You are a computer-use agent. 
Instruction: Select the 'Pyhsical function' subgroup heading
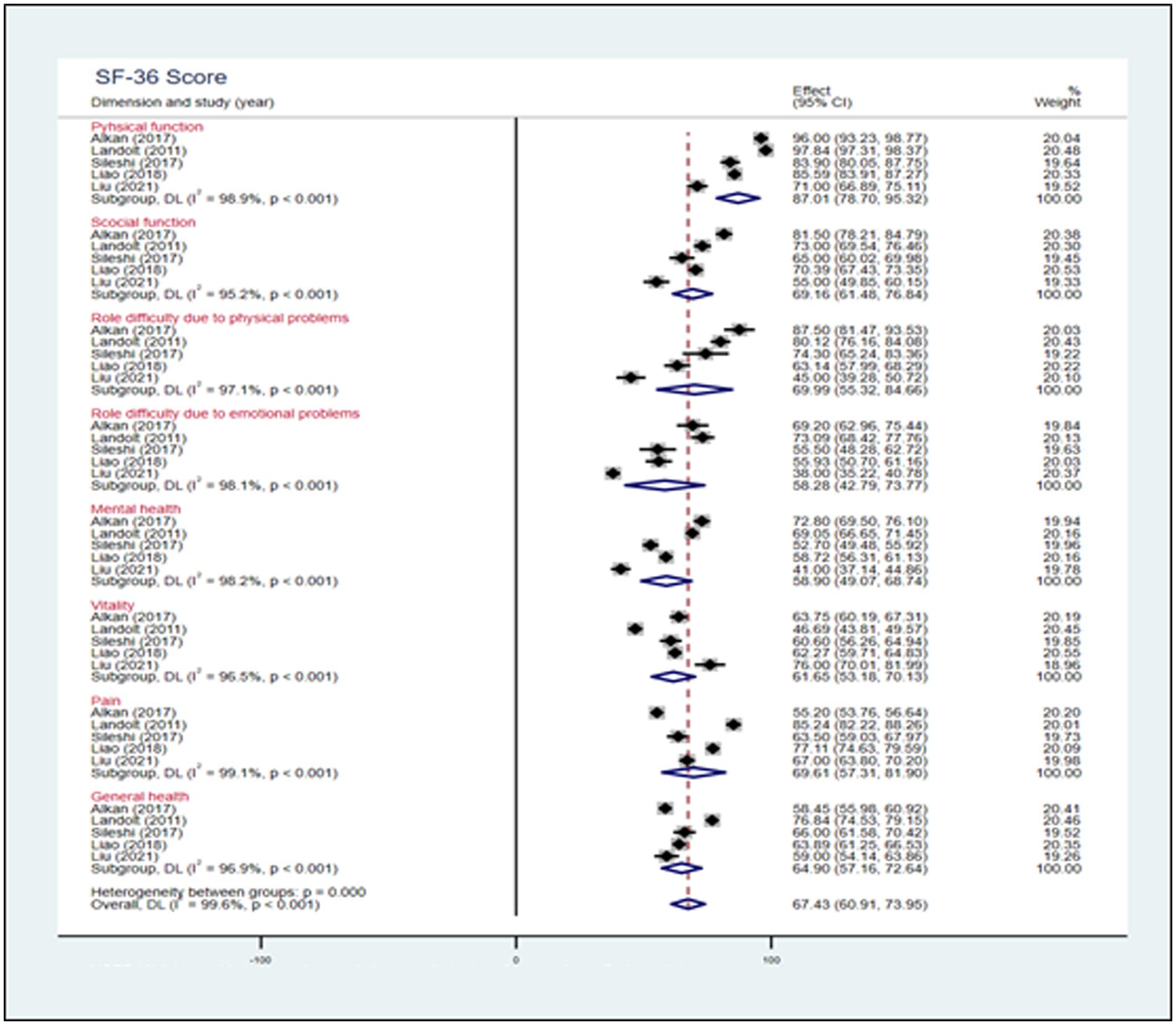(x=147, y=127)
